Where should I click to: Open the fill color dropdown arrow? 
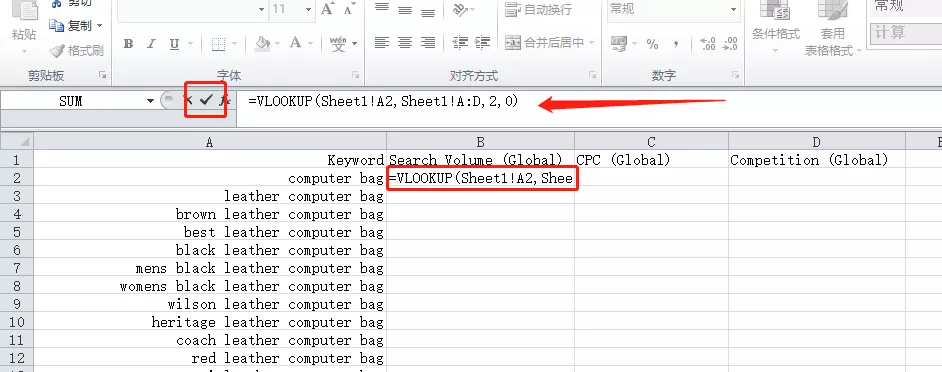point(277,44)
